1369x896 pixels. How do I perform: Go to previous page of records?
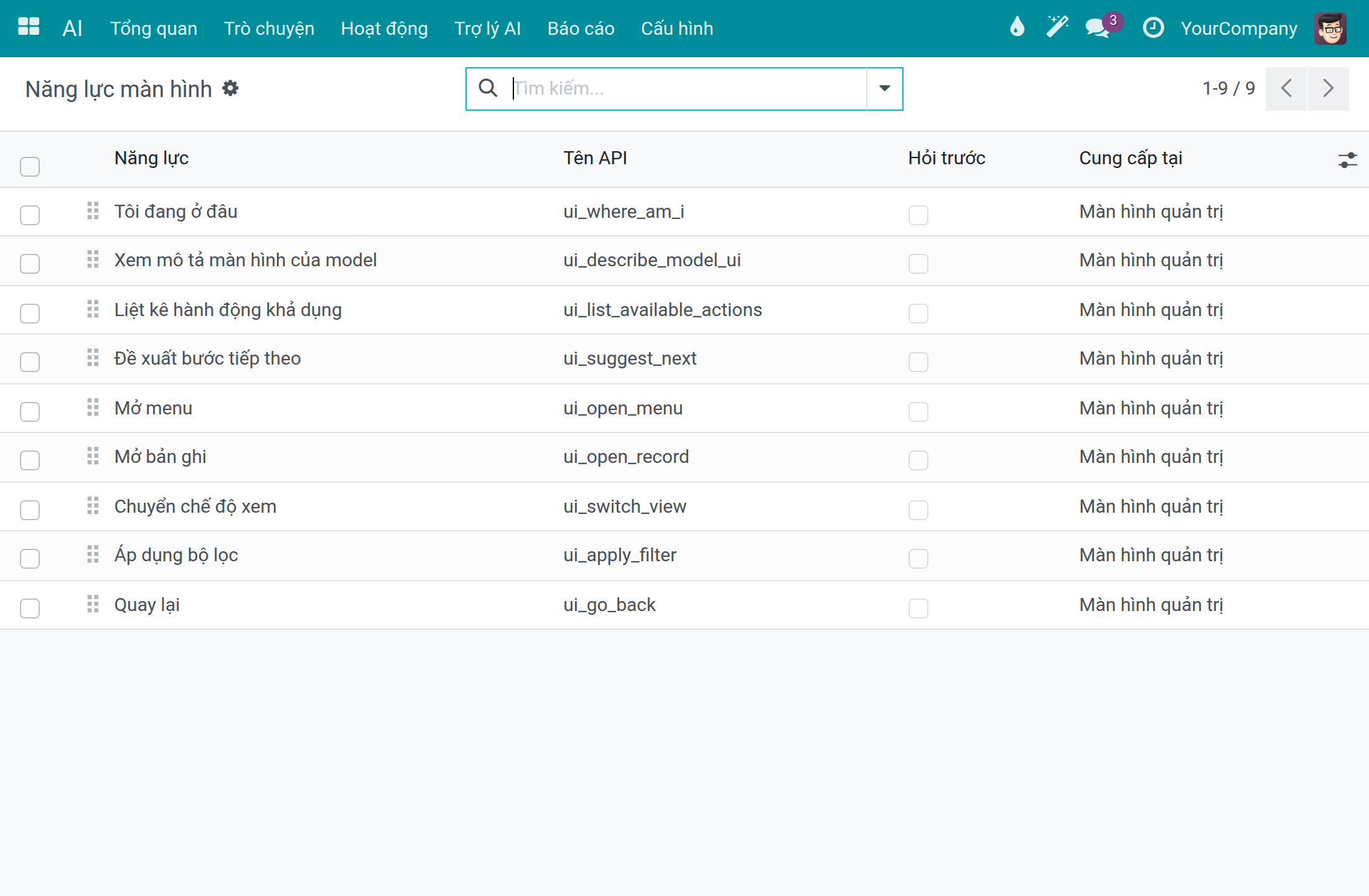point(1286,88)
